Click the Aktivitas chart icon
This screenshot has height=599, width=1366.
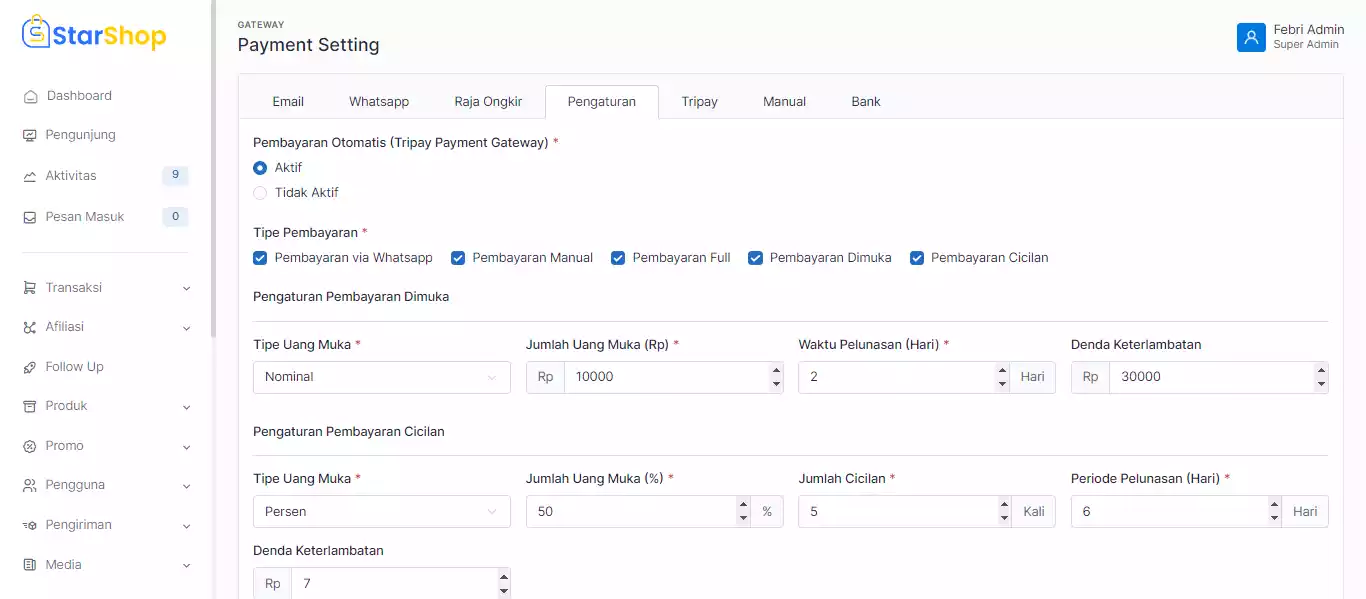point(29,176)
